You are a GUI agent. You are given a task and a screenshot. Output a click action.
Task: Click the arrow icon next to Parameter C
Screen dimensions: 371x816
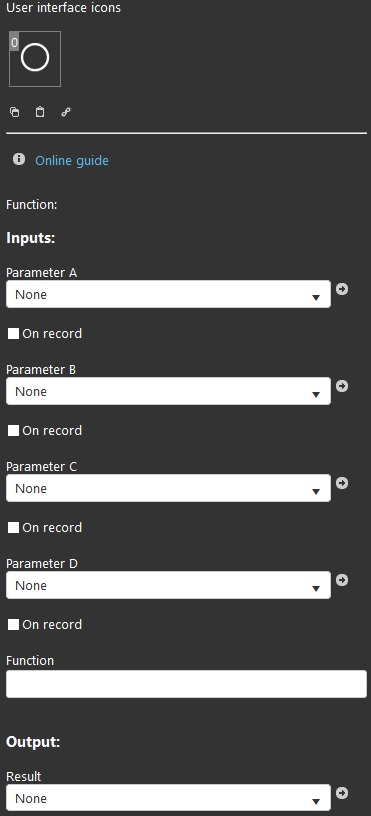[342, 483]
